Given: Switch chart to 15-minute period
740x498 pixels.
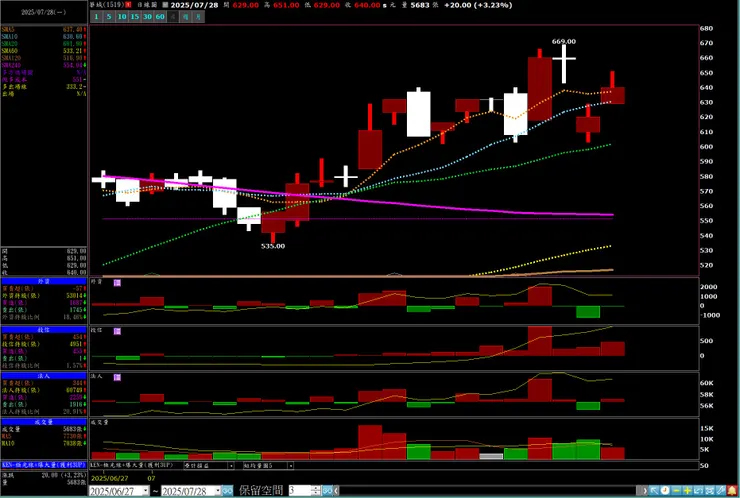Looking at the screenshot, I should pyautogui.click(x=135, y=17).
